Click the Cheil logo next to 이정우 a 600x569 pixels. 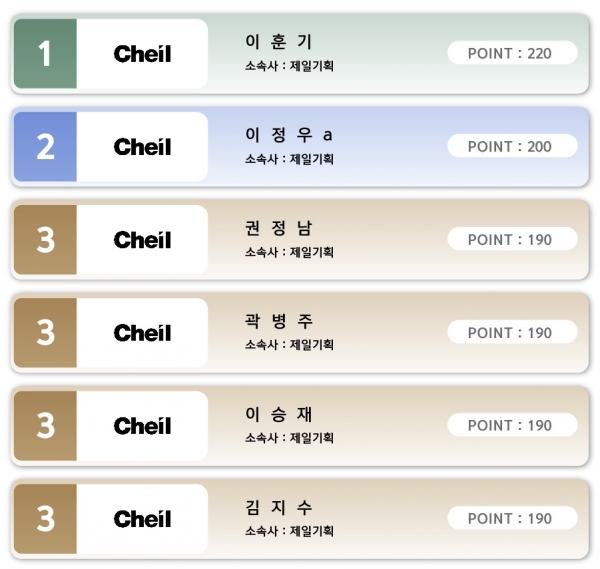(142, 147)
